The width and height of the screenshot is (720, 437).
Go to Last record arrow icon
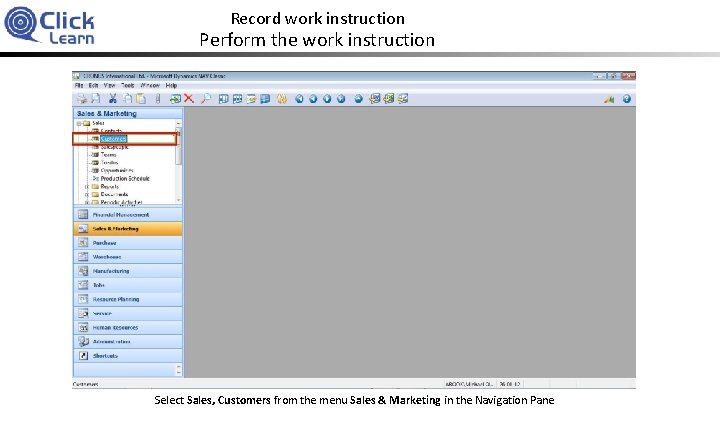(341, 99)
